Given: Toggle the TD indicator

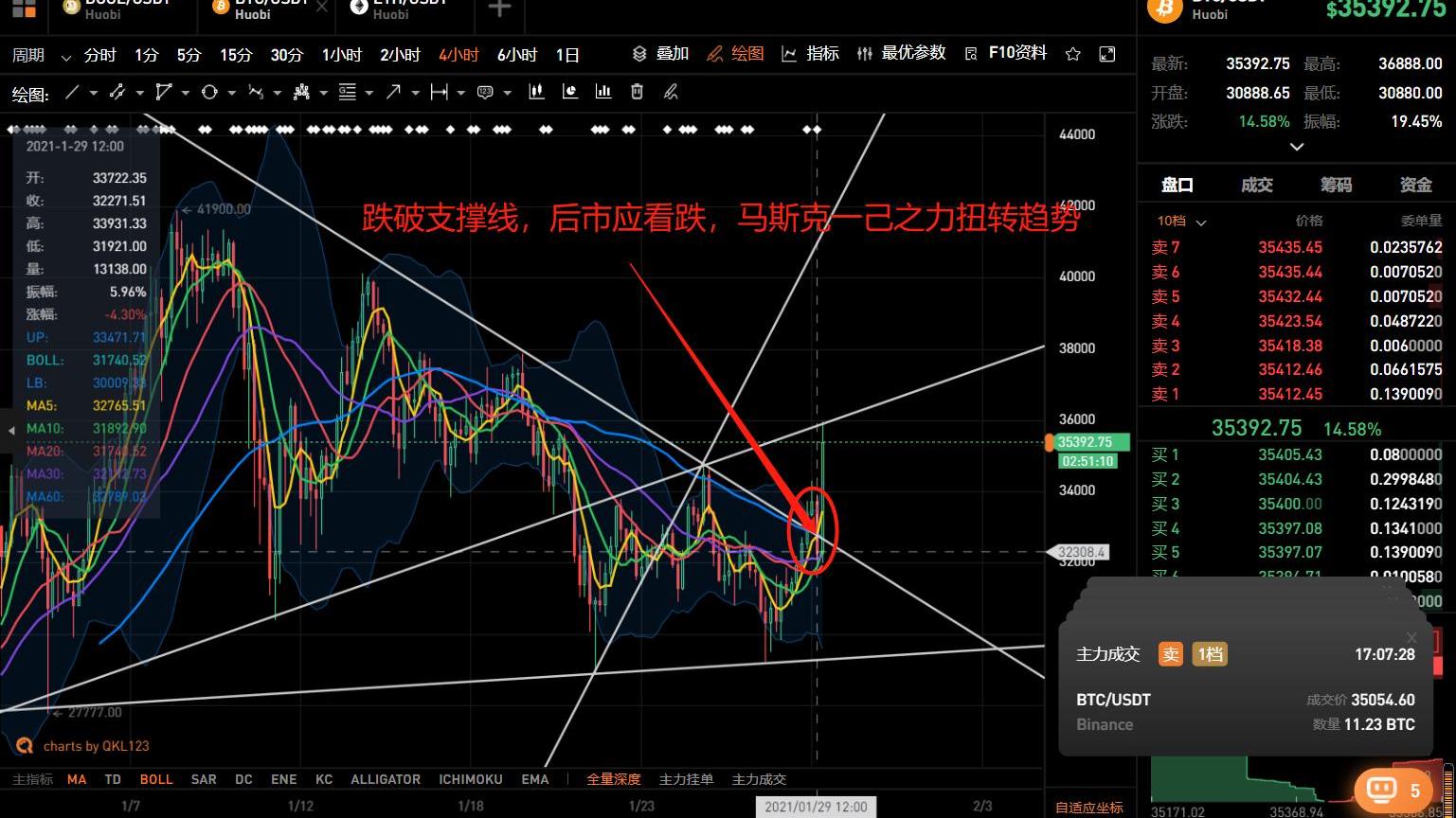Looking at the screenshot, I should (113, 779).
